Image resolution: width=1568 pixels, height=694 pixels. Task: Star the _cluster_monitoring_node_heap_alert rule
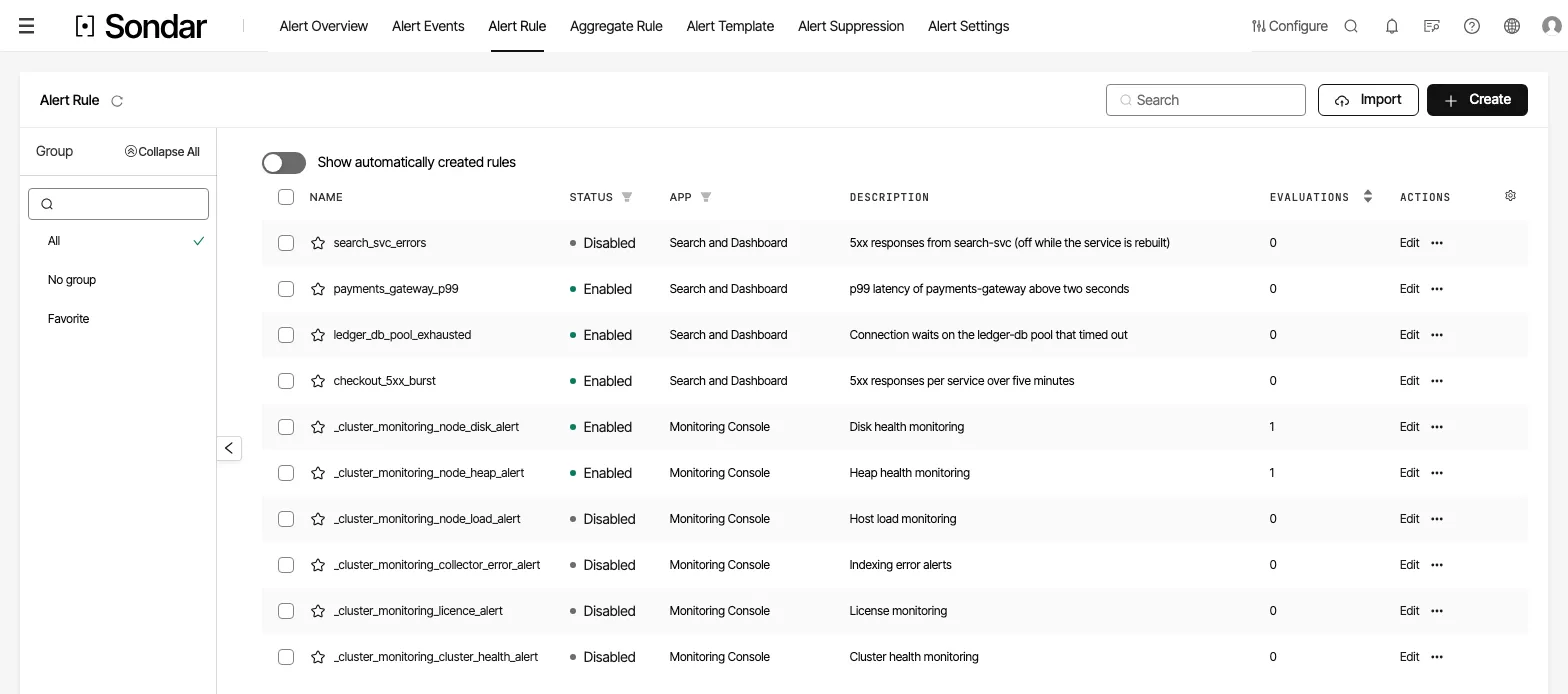[318, 473]
